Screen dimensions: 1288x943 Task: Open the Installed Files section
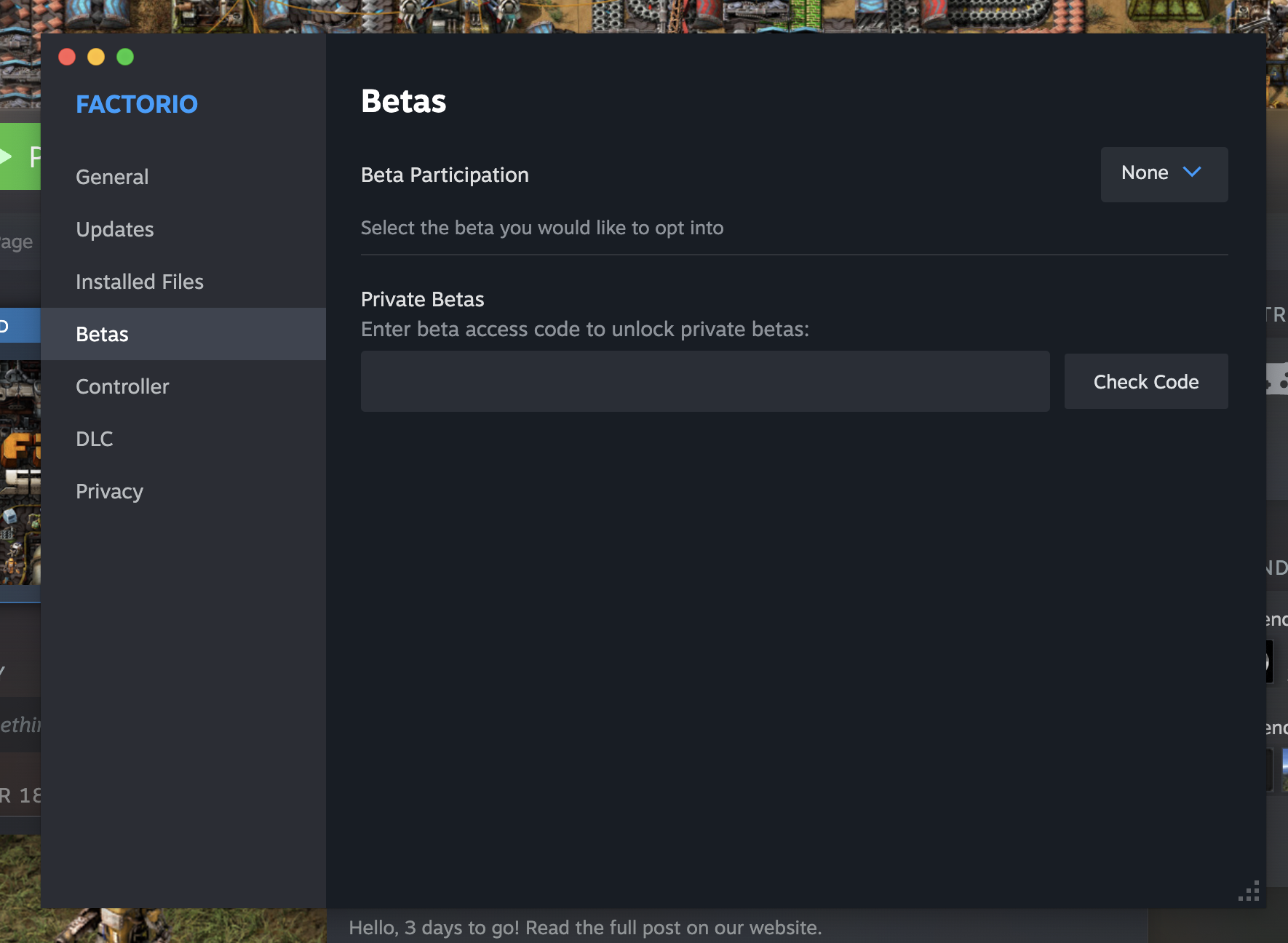click(x=140, y=282)
